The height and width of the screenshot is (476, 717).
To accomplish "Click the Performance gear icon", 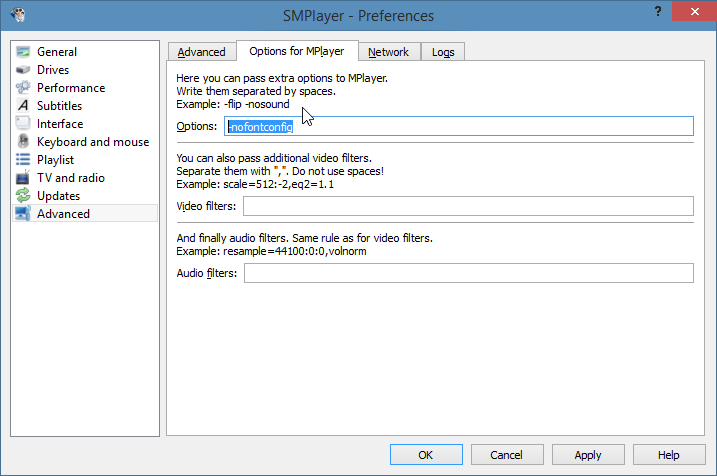I will point(23,87).
